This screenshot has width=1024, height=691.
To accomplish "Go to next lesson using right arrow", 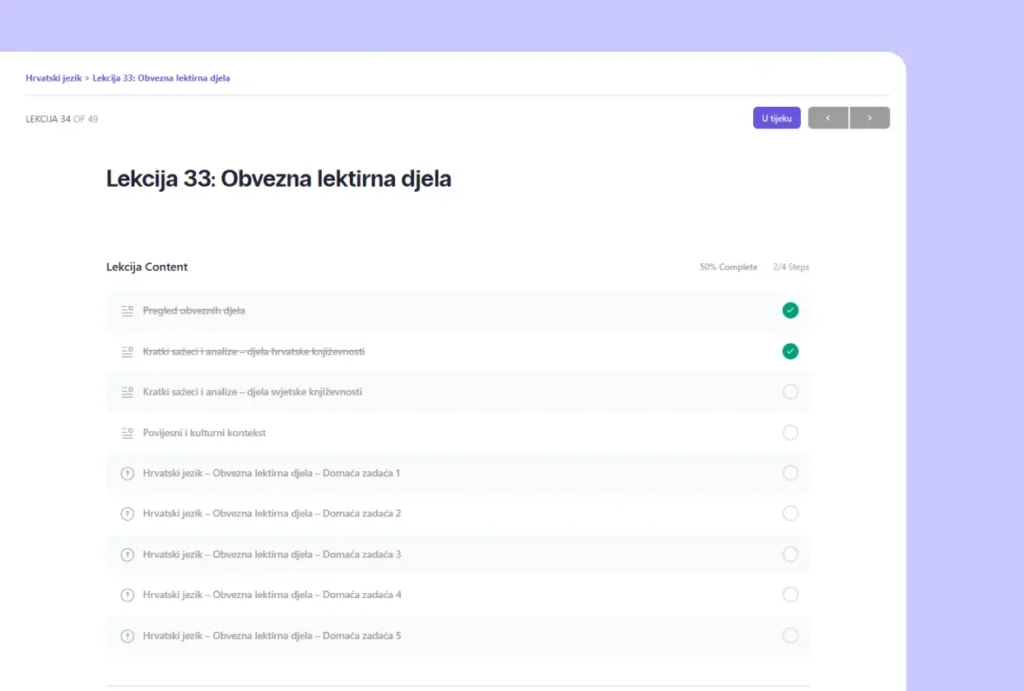I will [869, 118].
